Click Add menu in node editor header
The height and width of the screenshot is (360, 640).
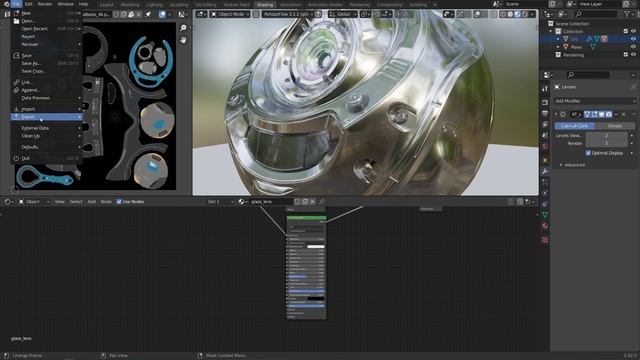click(91, 202)
